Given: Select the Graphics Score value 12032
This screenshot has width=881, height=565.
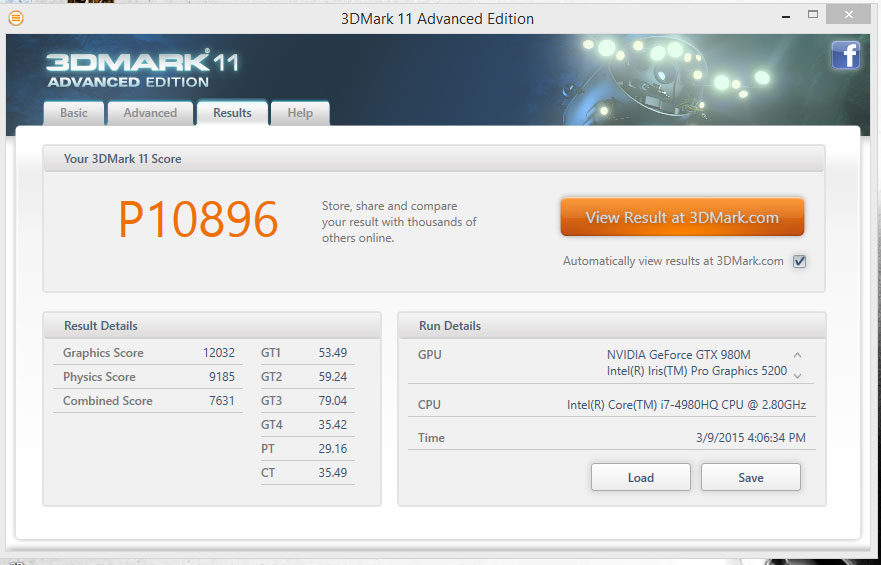Looking at the screenshot, I should coord(219,353).
